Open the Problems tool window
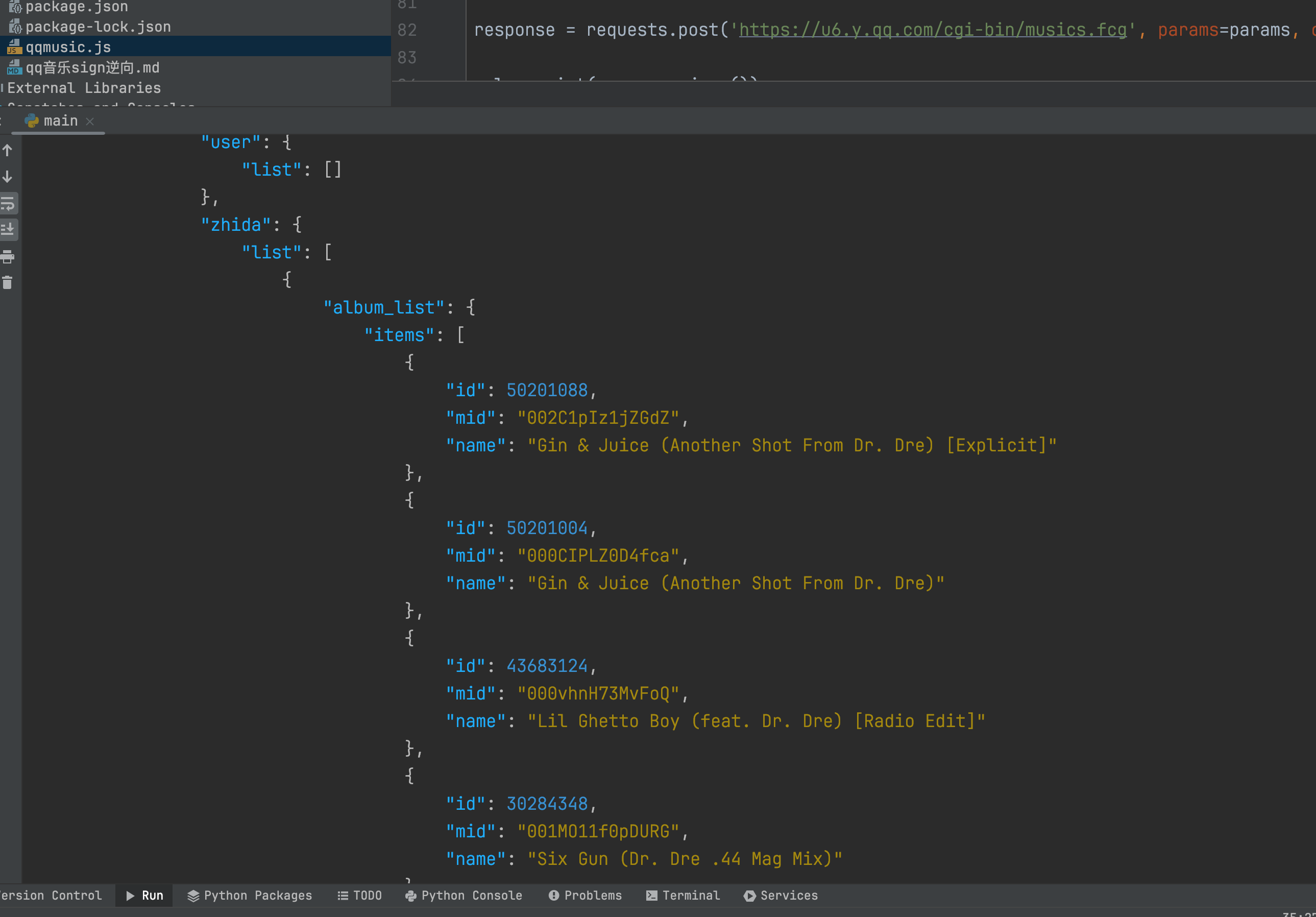This screenshot has height=917, width=1316. 585,895
